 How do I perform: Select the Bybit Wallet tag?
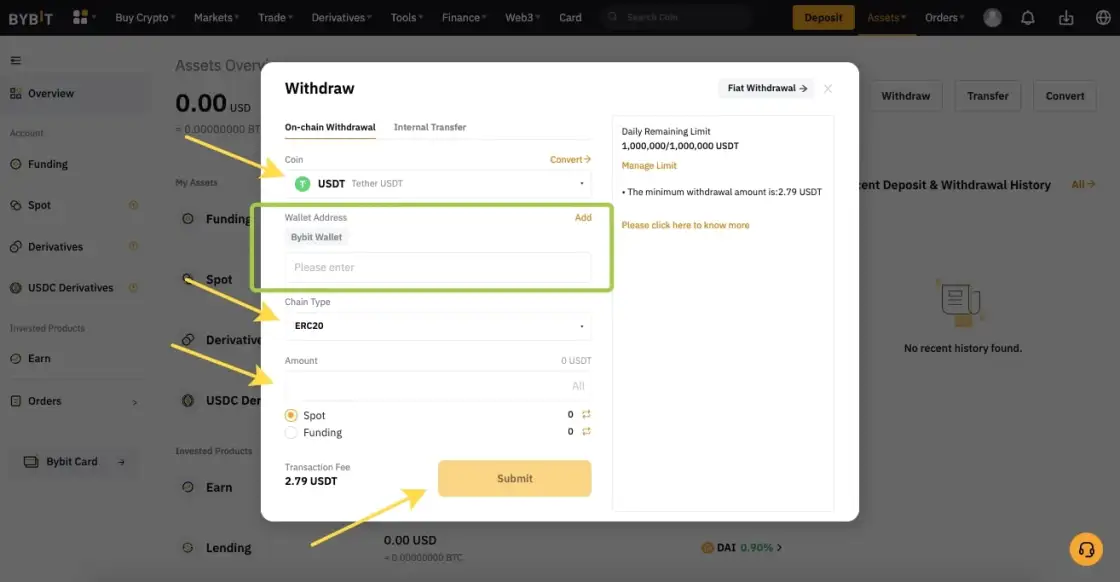pyautogui.click(x=316, y=237)
